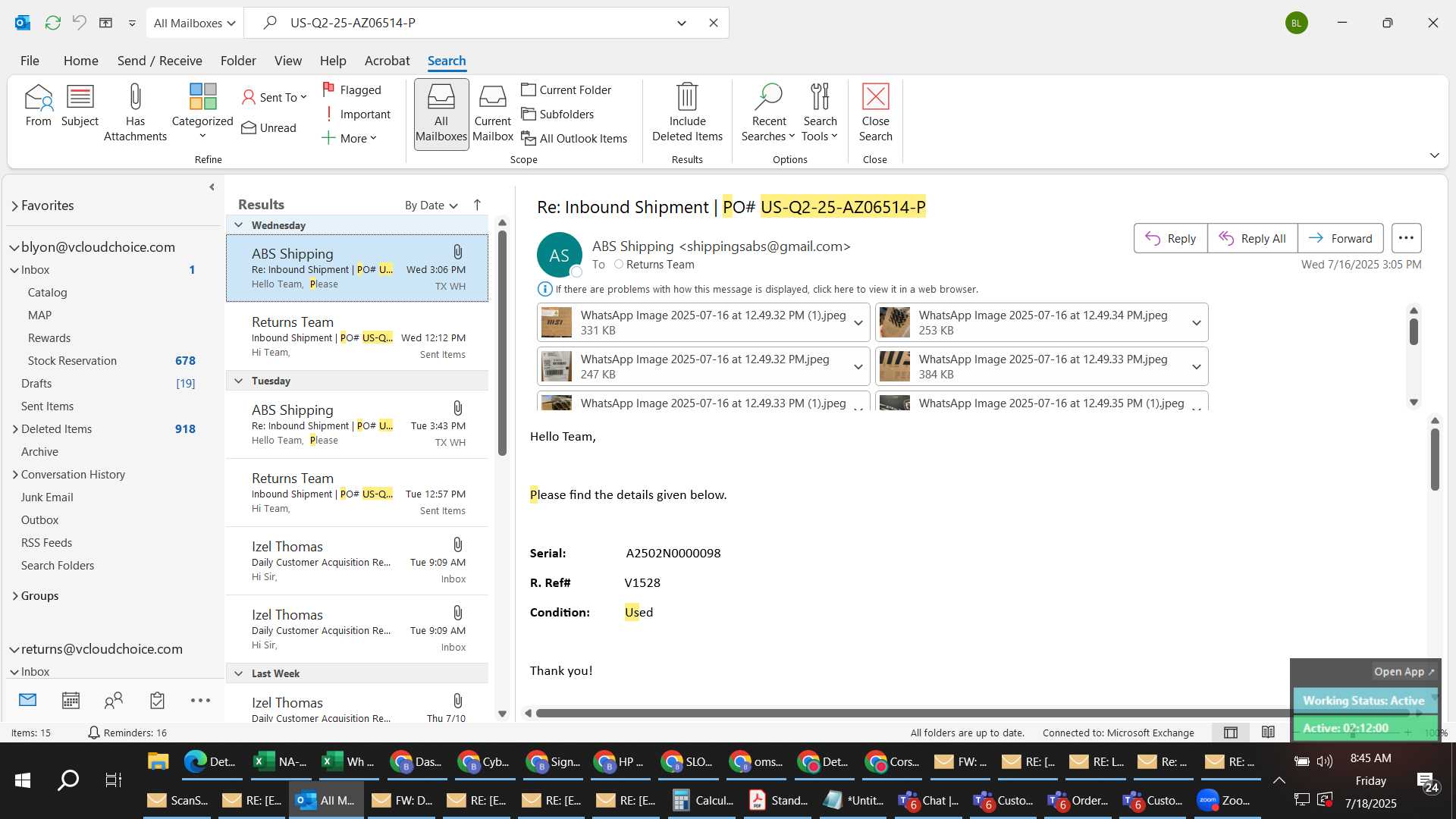The width and height of the screenshot is (1456, 819).
Task: Open the All Mailboxes scope dropdown
Action: pos(194,23)
